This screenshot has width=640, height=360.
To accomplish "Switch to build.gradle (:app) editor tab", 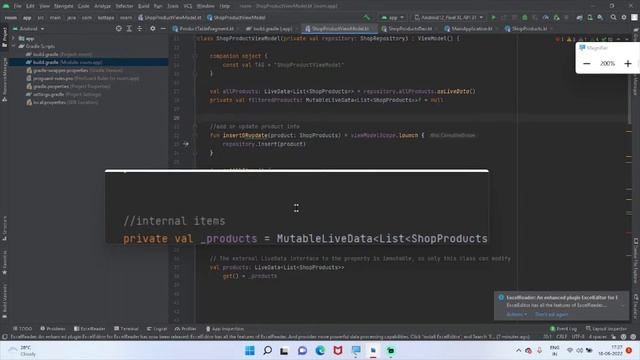I will 269,29.
